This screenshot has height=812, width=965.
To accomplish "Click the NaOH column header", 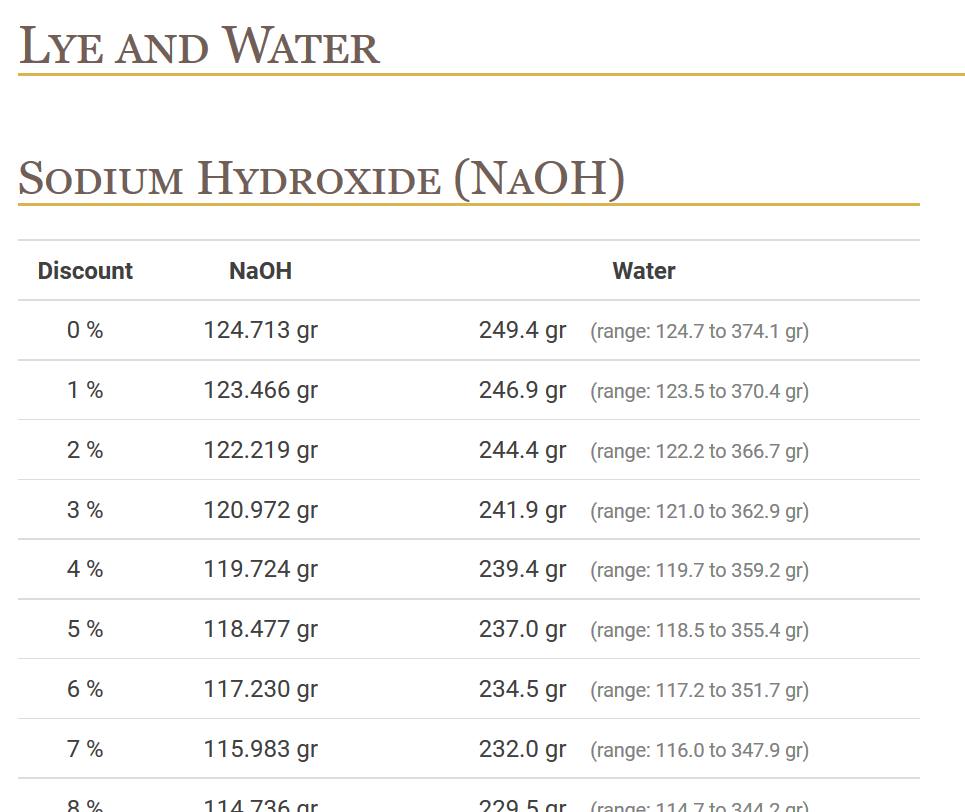I will point(260,271).
